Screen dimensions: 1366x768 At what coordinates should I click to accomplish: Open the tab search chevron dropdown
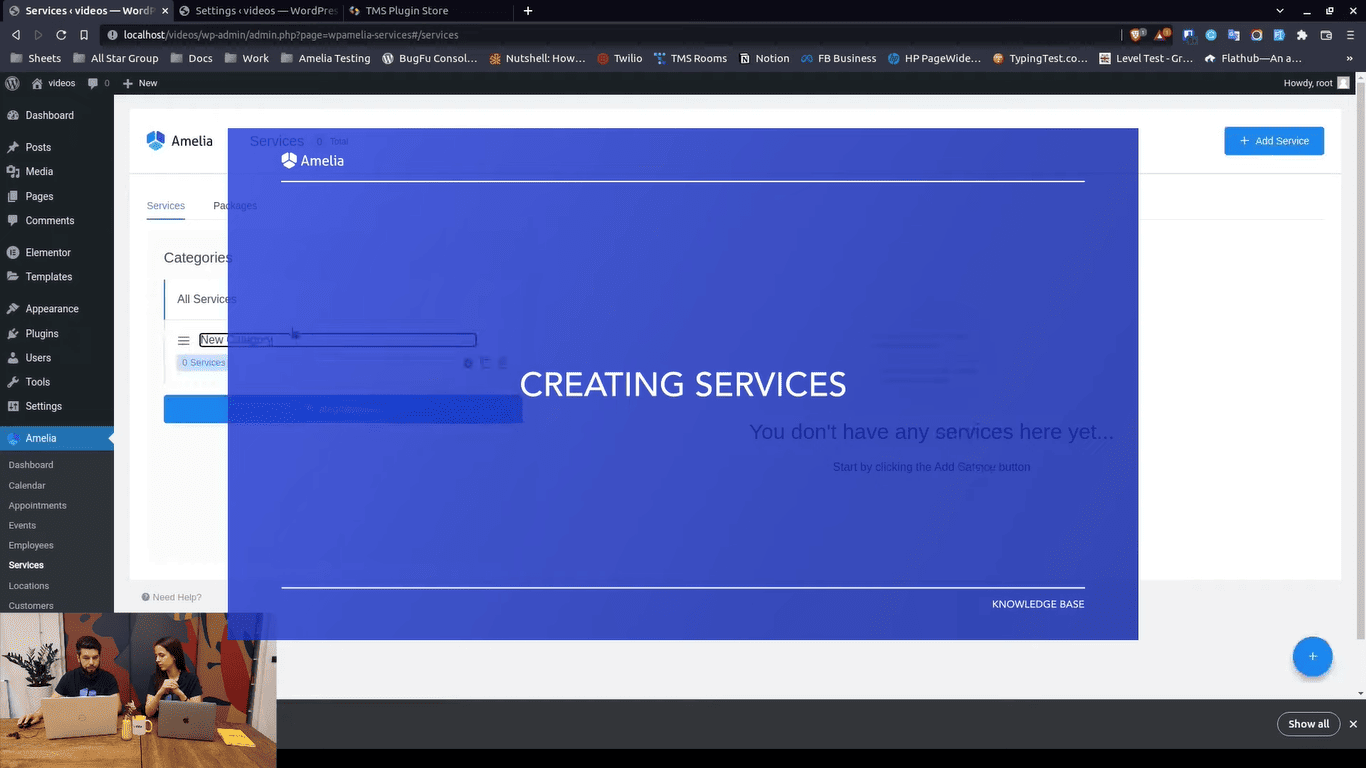click(x=1281, y=11)
